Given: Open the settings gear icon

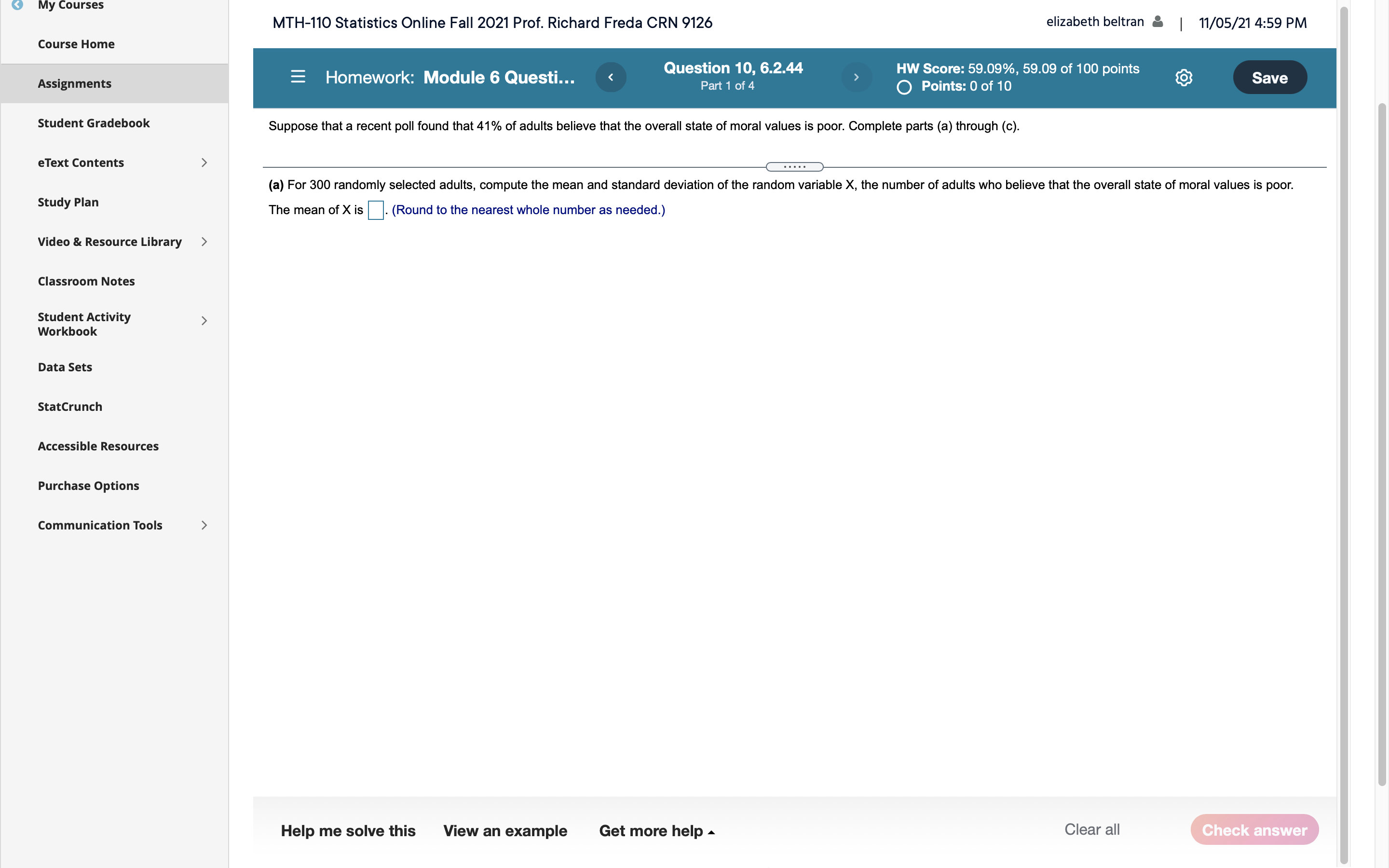Looking at the screenshot, I should tap(1184, 78).
